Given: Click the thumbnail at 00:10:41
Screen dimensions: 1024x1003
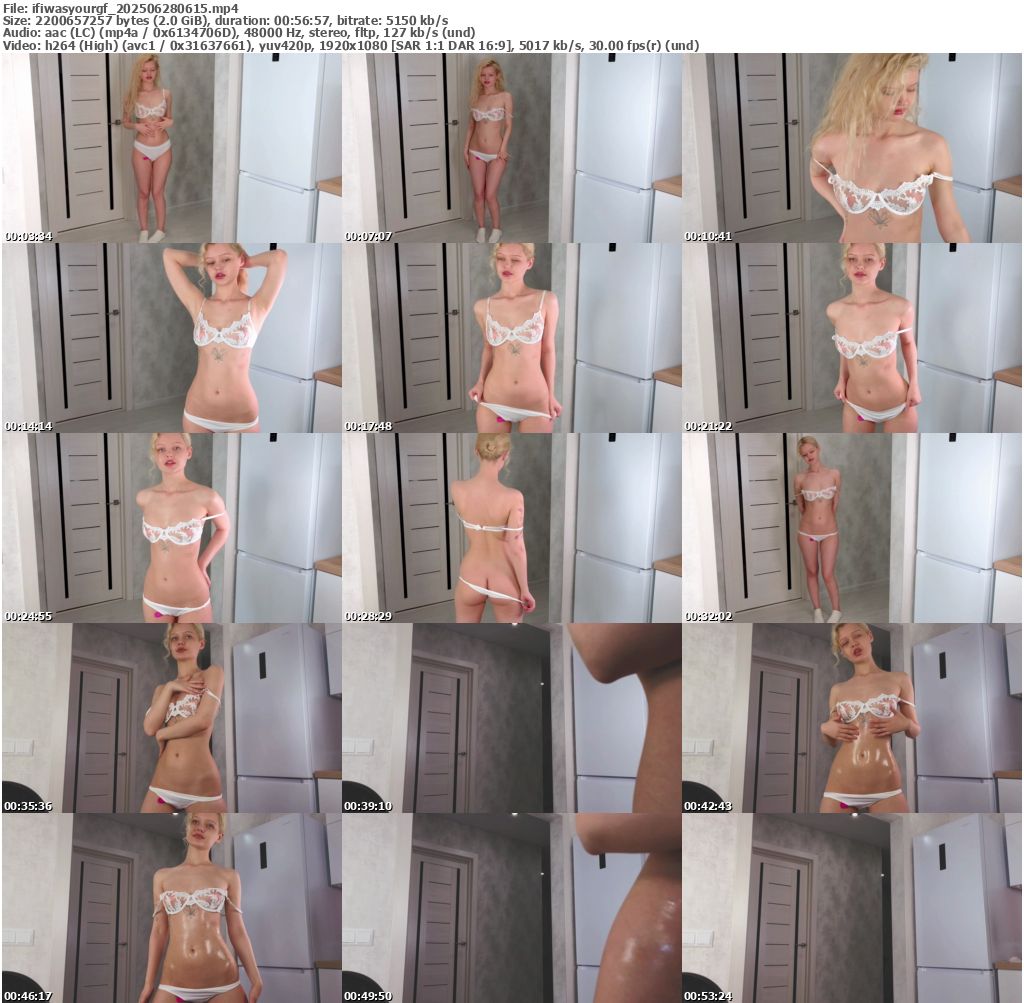Looking at the screenshot, I should click(x=852, y=148).
